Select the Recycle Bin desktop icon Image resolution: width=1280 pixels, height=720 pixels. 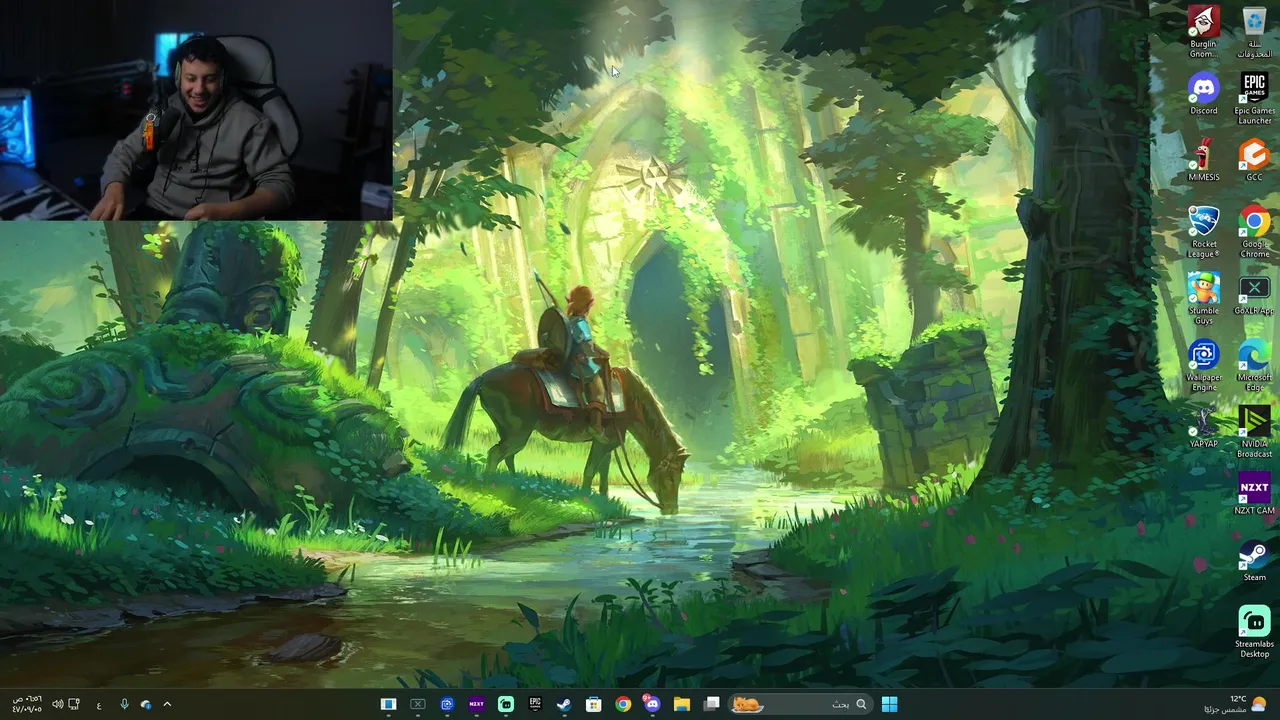tap(1254, 31)
